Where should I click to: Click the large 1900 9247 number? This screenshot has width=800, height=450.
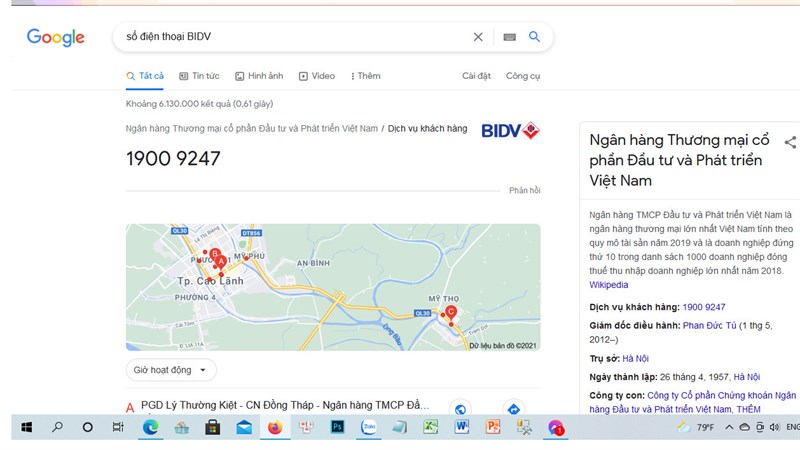[173, 159]
